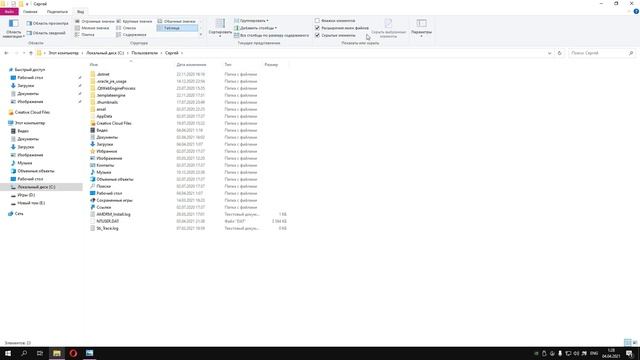640x360 pixels.
Task: Select the Сохраненные игры folder
Action: pyautogui.click(x=114, y=200)
